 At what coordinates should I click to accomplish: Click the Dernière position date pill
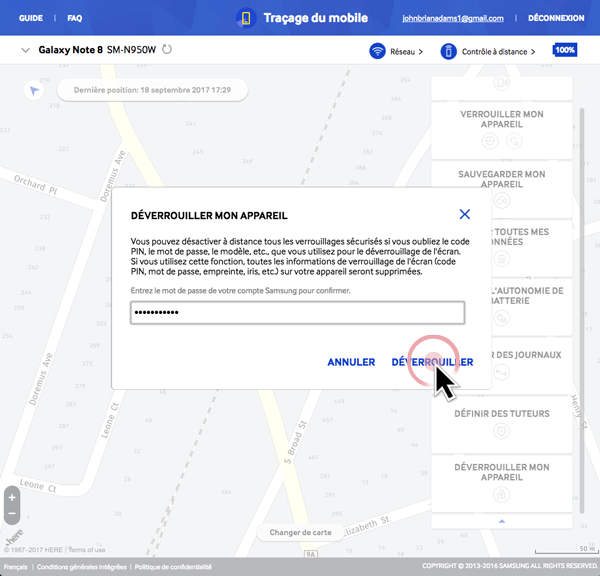pos(152,90)
